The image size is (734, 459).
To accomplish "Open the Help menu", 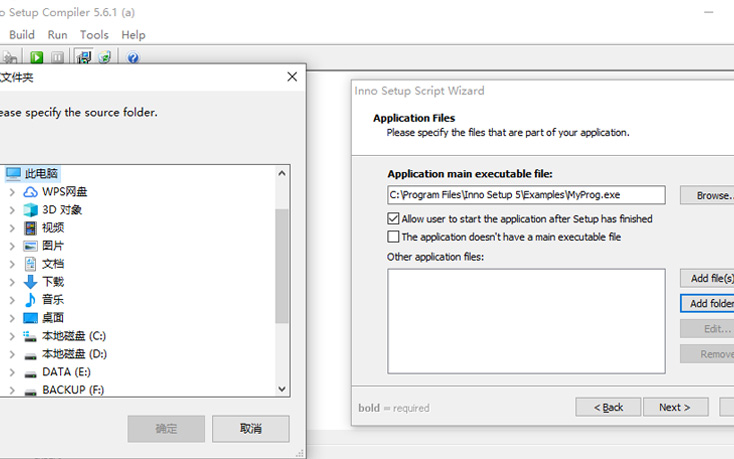I will click(x=133, y=35).
